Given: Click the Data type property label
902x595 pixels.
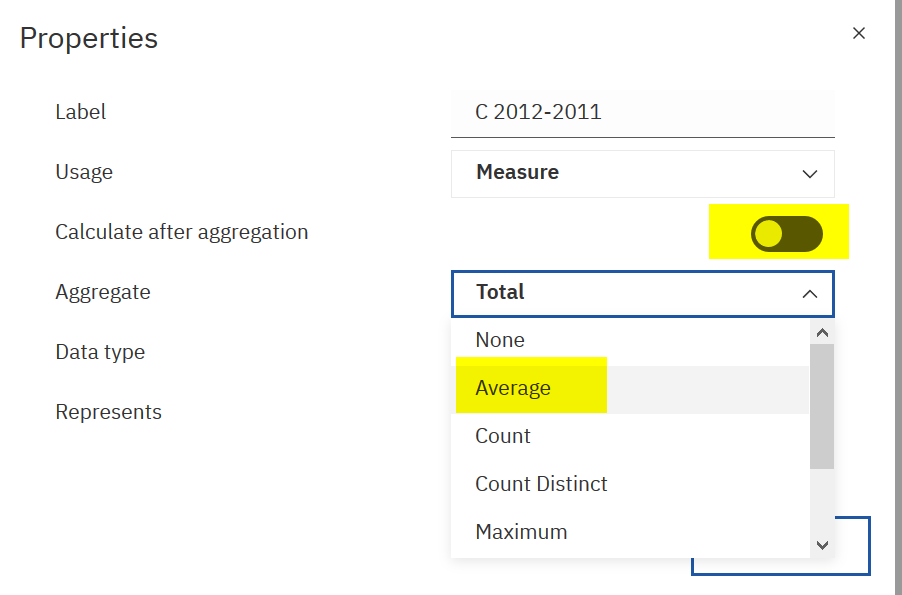Looking at the screenshot, I should coord(100,352).
